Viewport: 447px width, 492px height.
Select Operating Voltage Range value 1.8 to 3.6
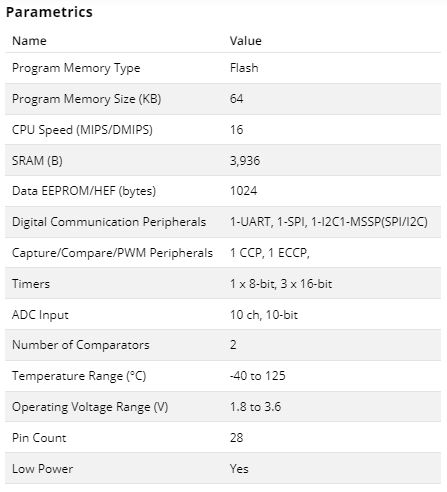[x=255, y=407]
